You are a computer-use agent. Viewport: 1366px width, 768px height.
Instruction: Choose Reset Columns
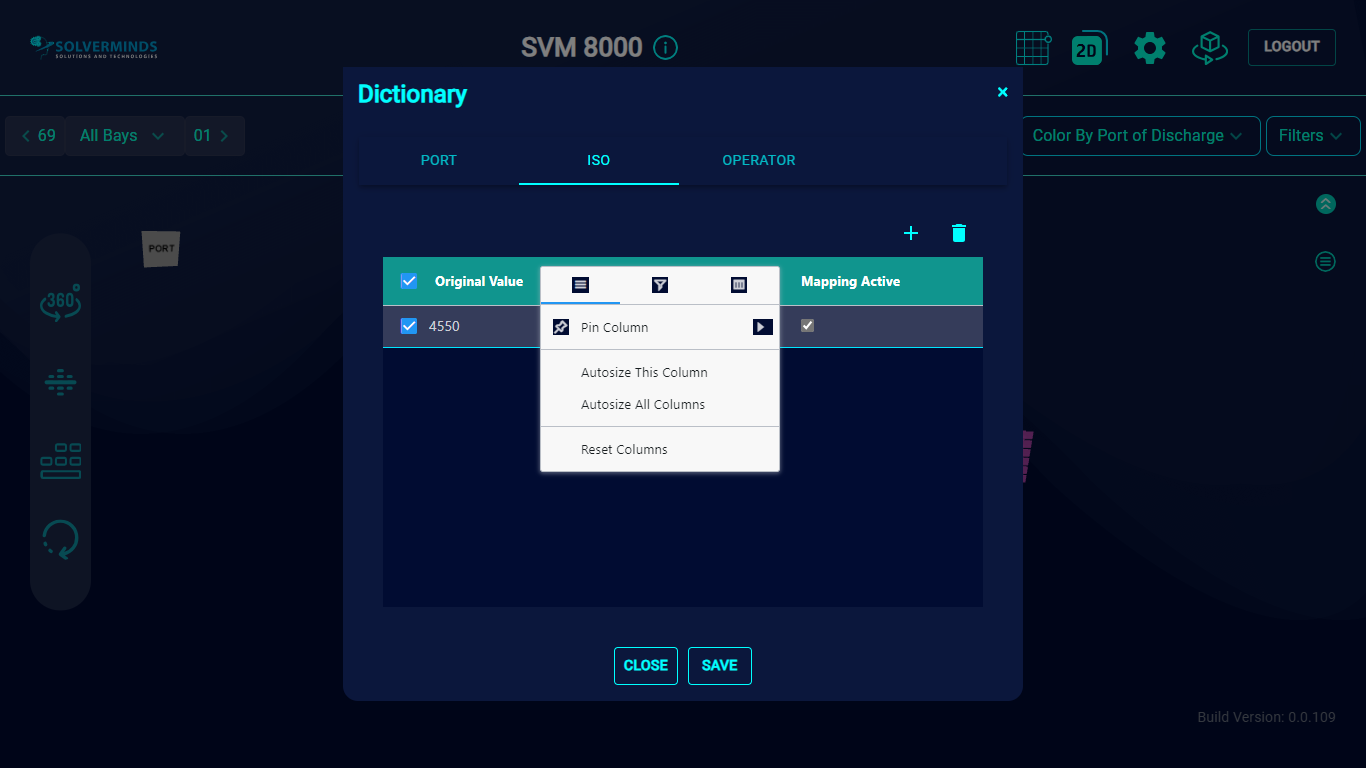660,450
